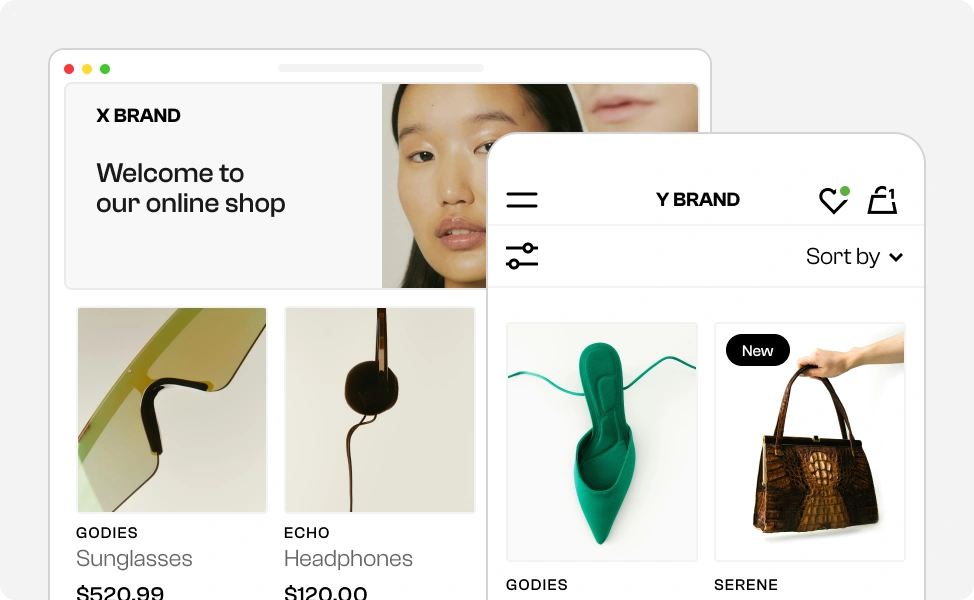Open the headphones product image
The height and width of the screenshot is (600, 974).
380,410
